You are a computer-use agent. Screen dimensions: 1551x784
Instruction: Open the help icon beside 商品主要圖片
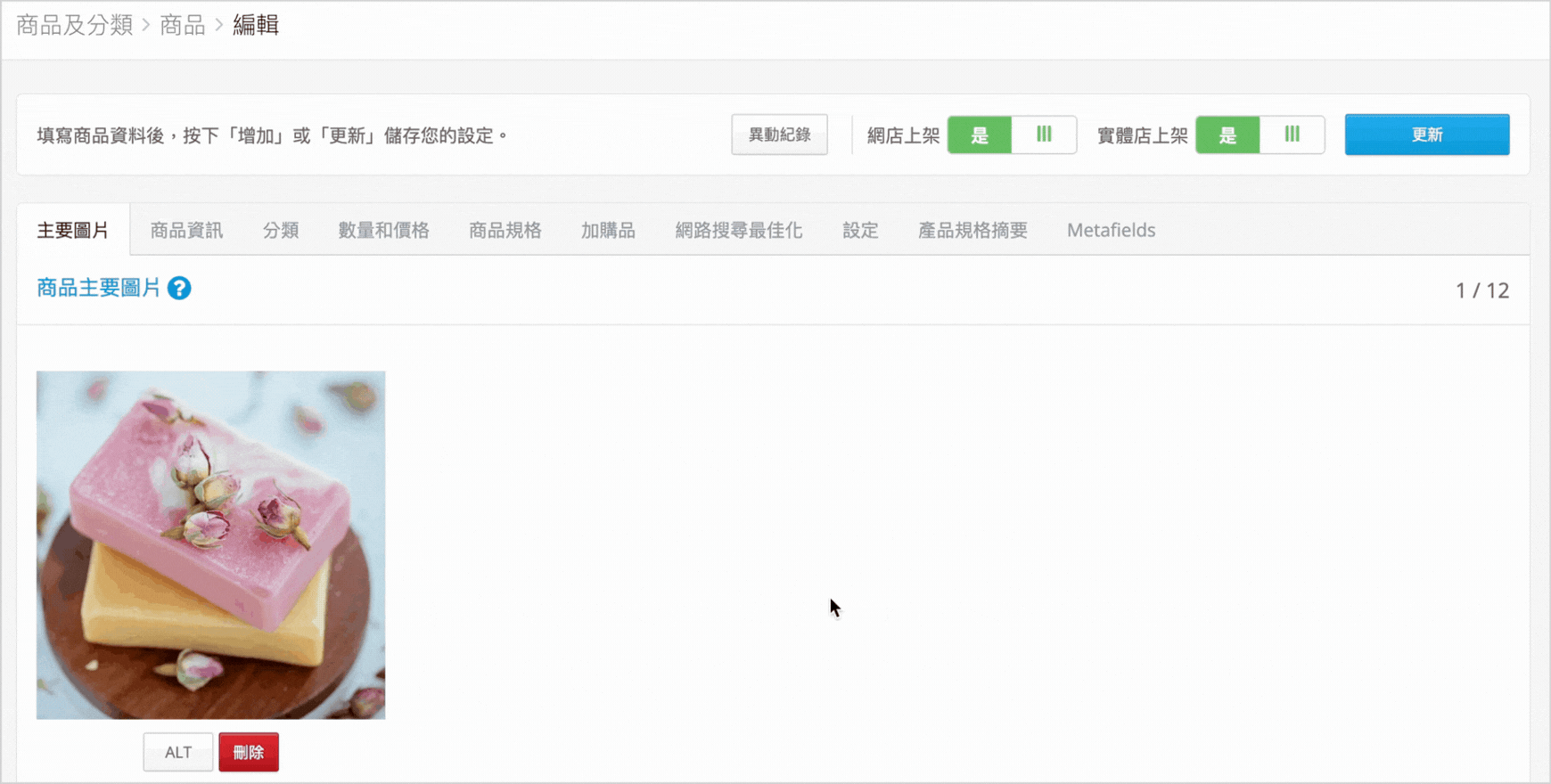click(x=179, y=289)
